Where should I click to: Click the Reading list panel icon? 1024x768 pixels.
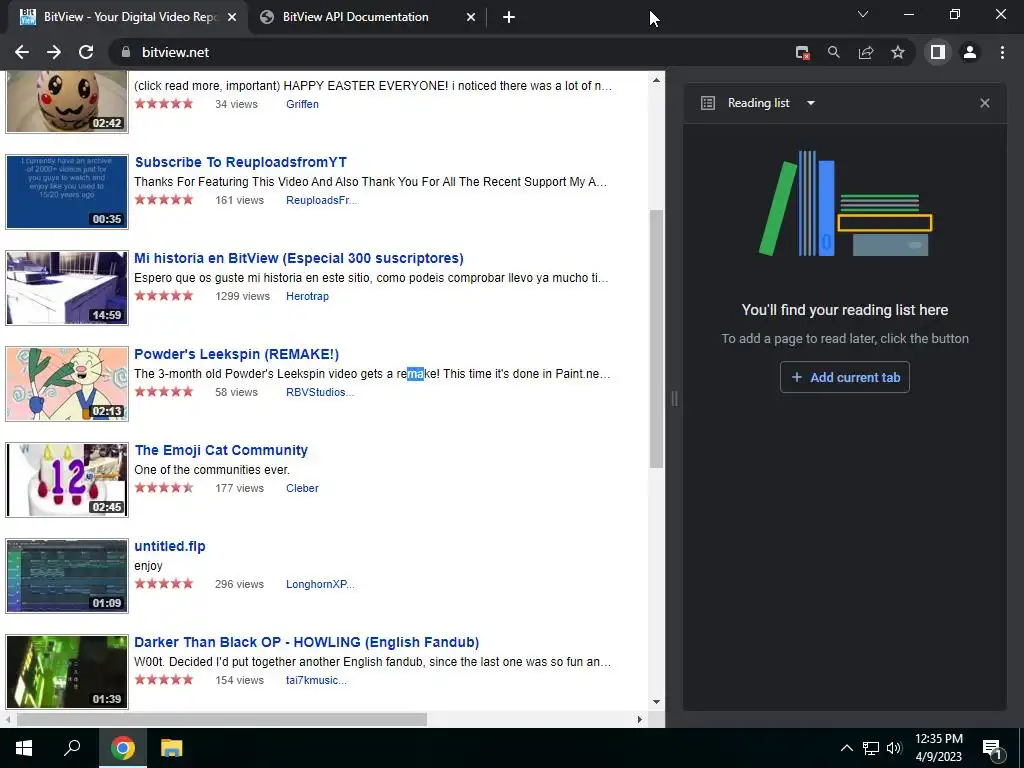(x=708, y=103)
